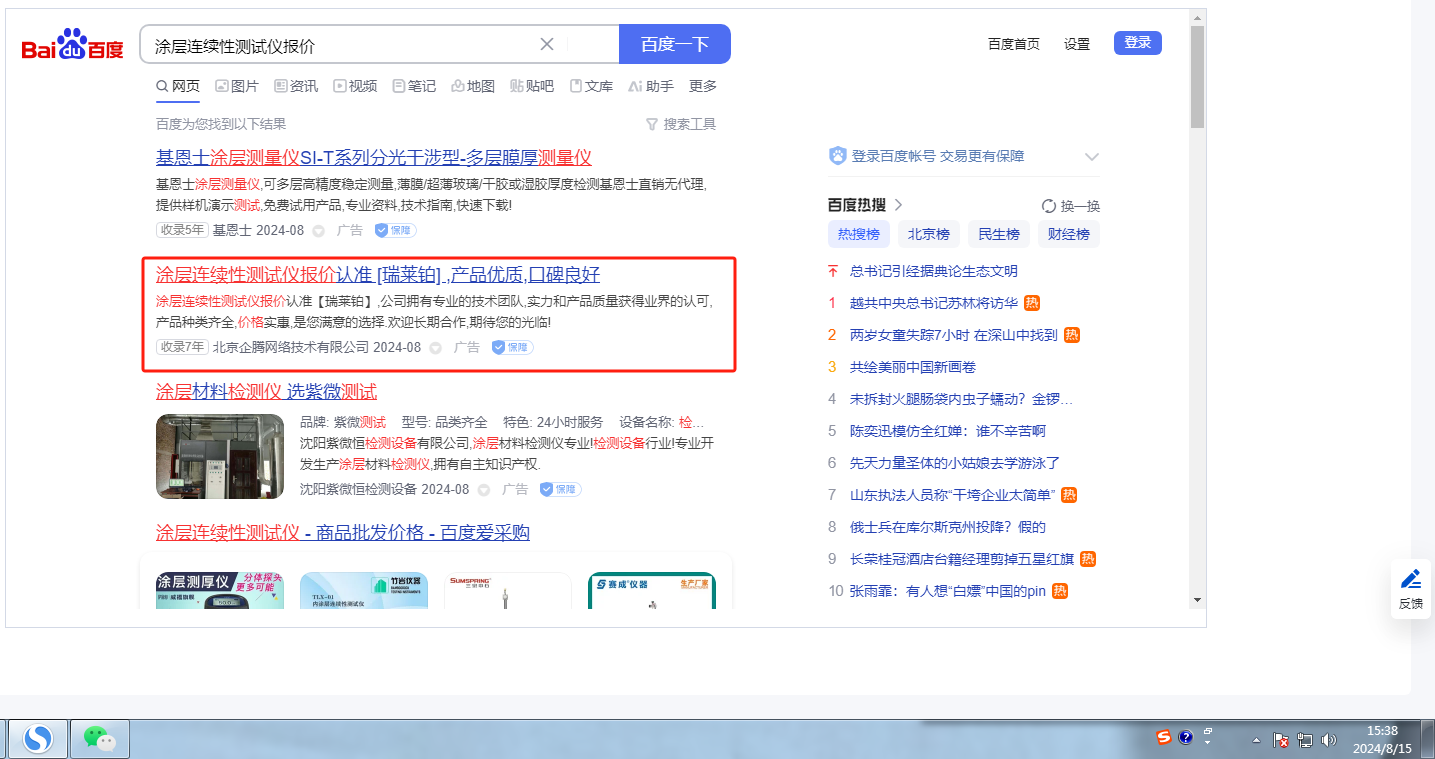Go to the 地图 map tab
The width and height of the screenshot is (1435, 759).
473,86
